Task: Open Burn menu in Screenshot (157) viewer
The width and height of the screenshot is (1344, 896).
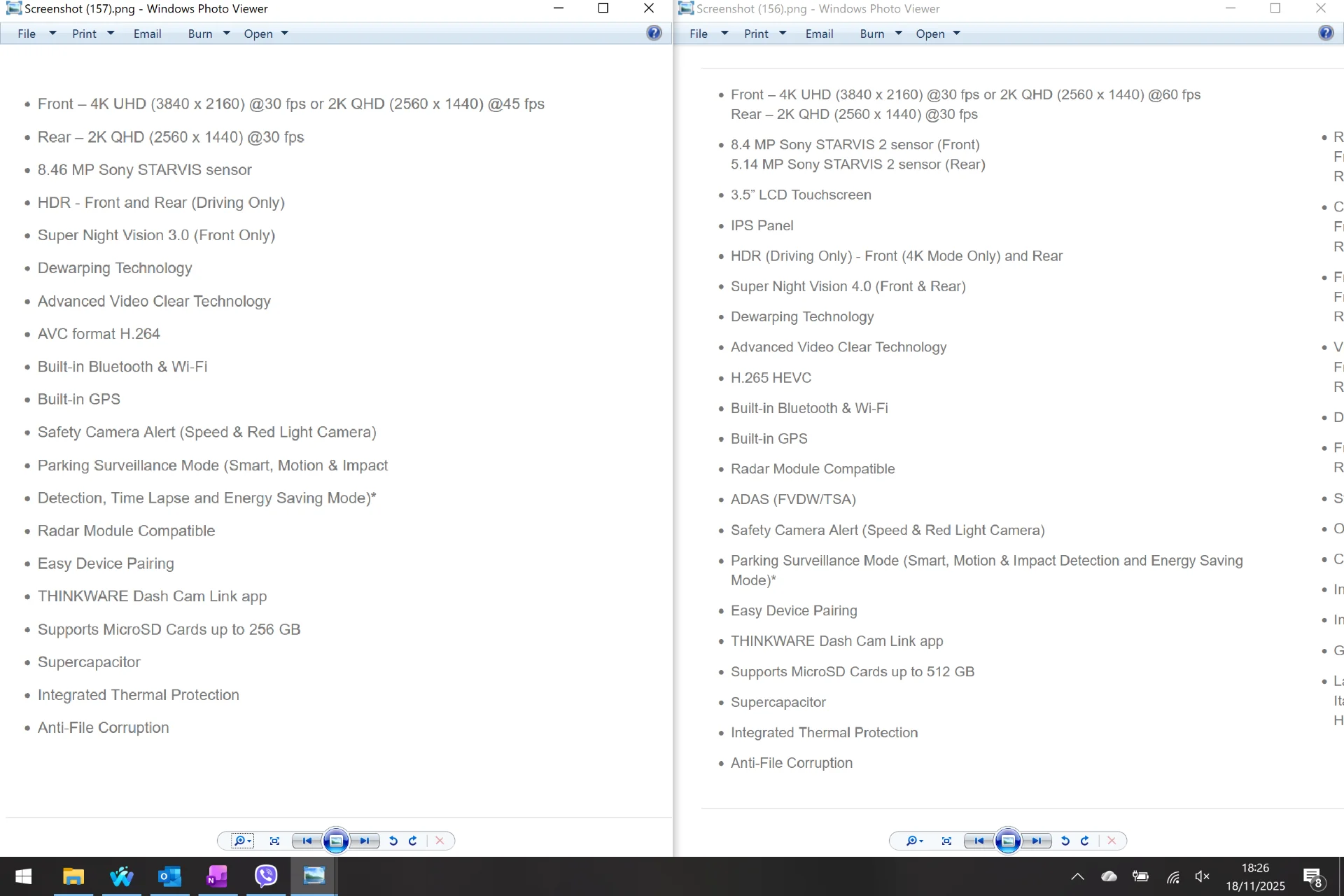Action: 209,34
